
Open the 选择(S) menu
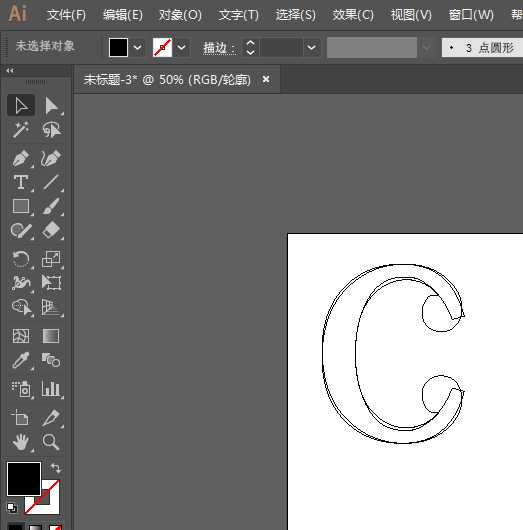click(295, 15)
